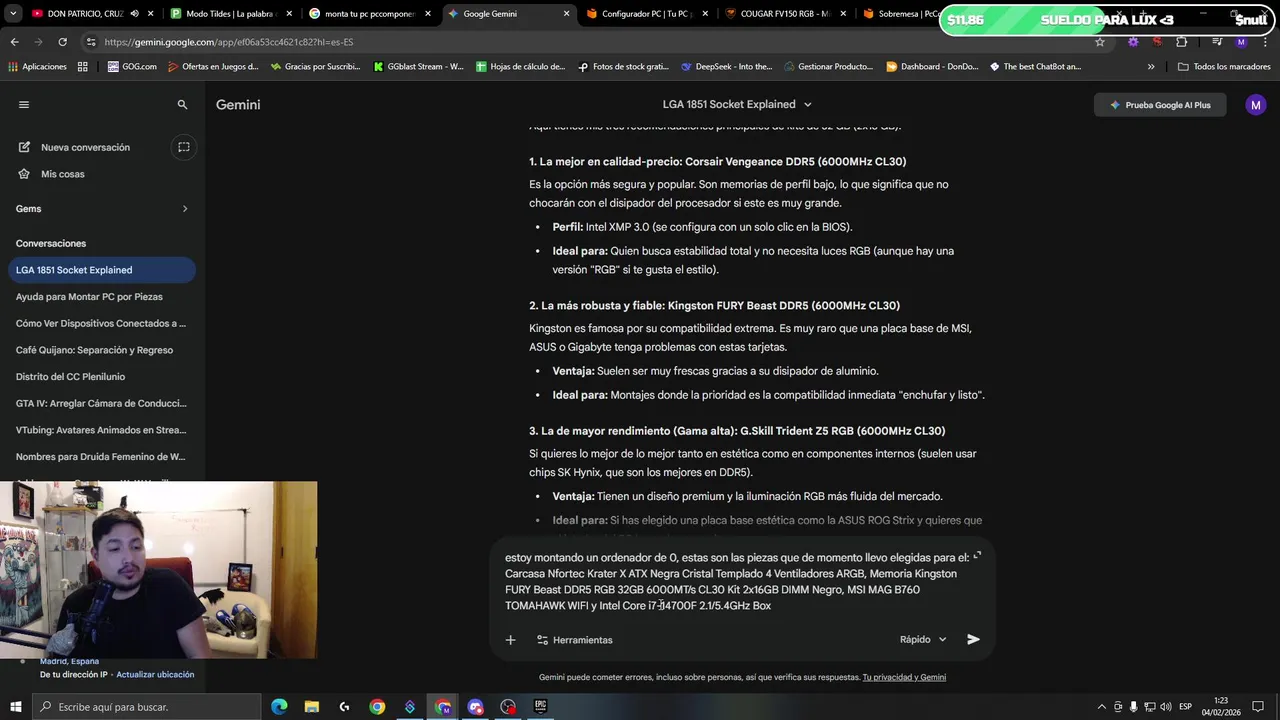Open the Chrome media controls icon
Screen dimensions: 1280x720
(x=1217, y=42)
